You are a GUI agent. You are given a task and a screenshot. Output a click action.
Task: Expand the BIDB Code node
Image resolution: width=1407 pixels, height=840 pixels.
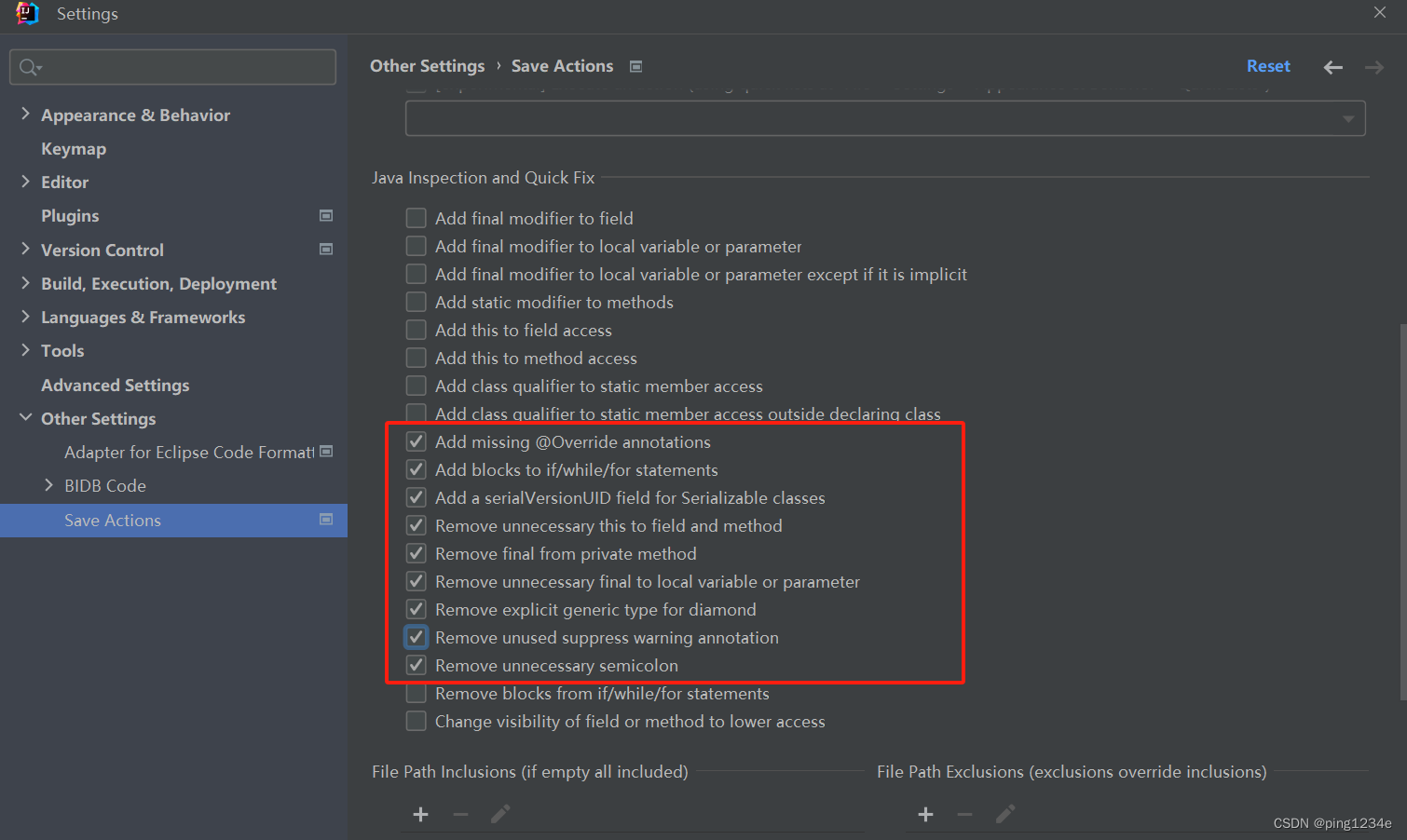49,485
